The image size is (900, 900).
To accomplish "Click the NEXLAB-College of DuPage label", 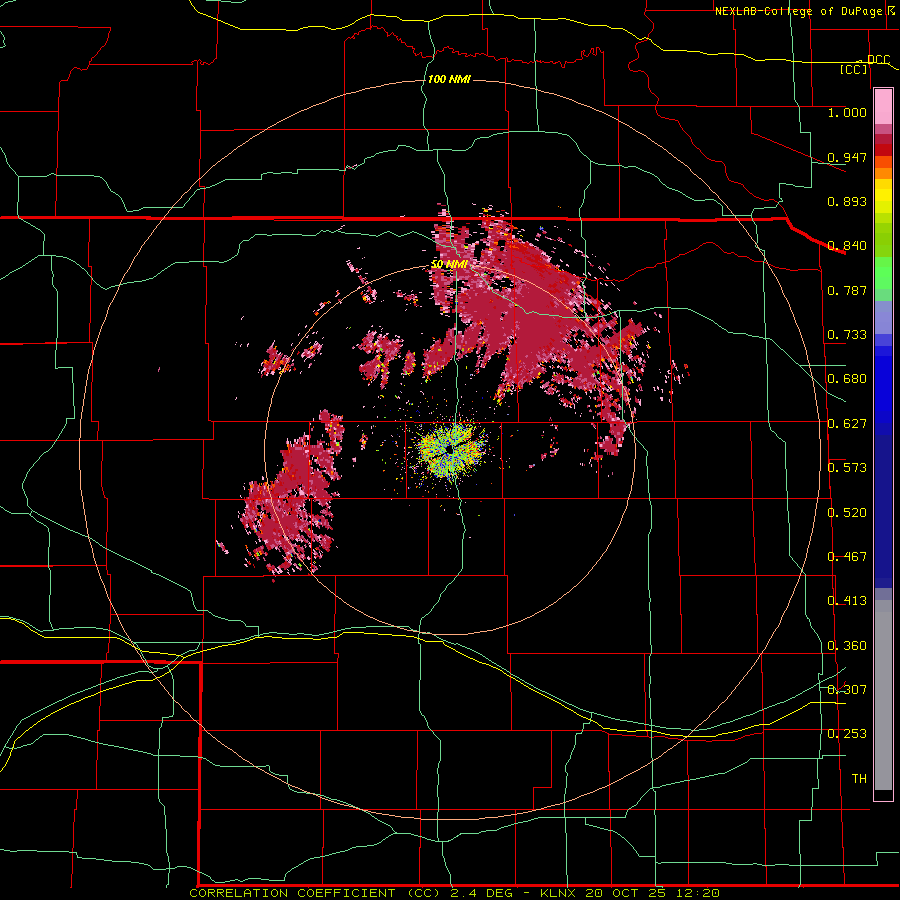I will 799,11.
